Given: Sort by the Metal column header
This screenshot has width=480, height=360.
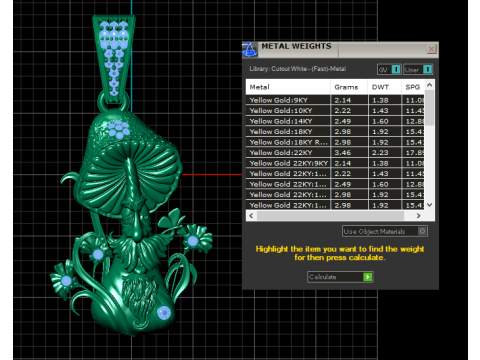Looking at the screenshot, I should coord(288,87).
